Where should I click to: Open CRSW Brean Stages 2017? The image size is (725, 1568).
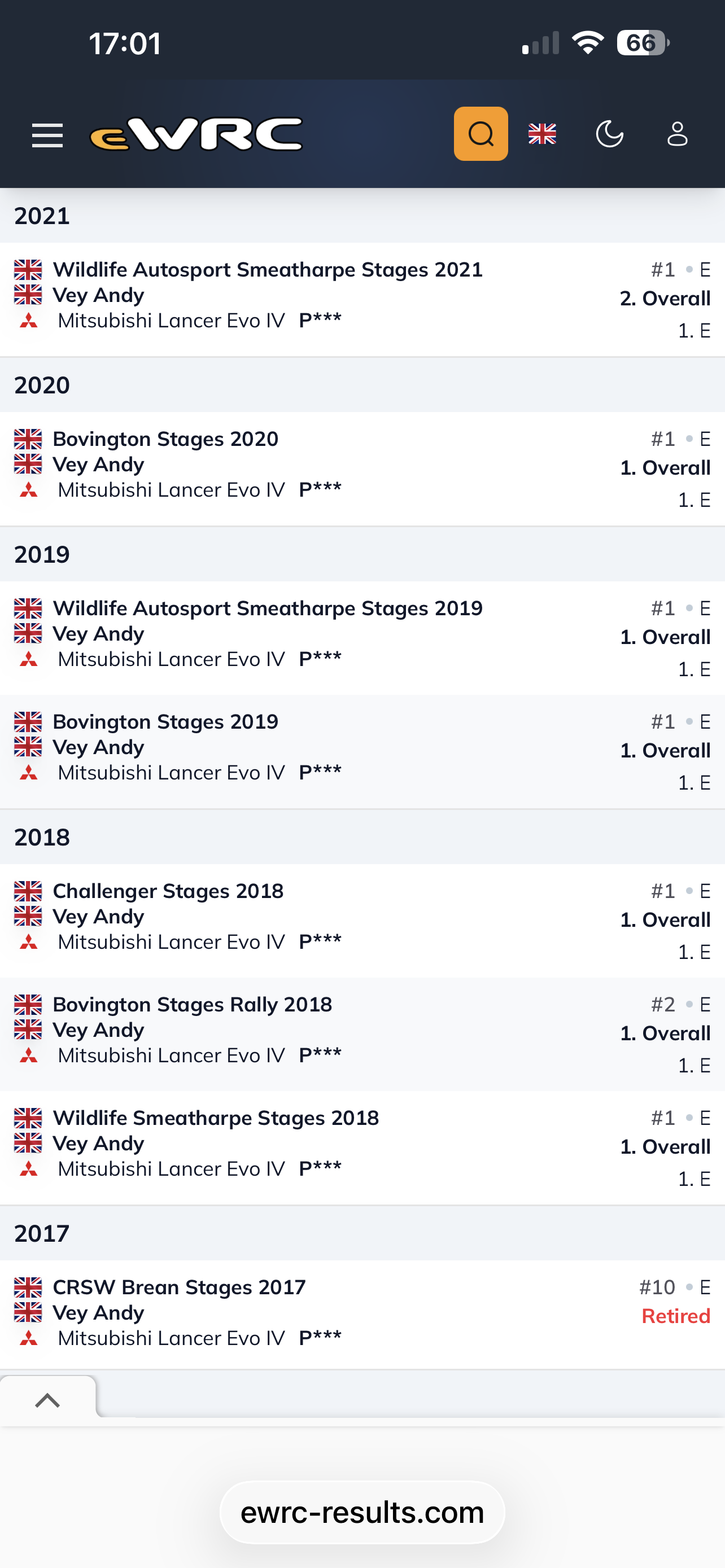coord(179,1287)
